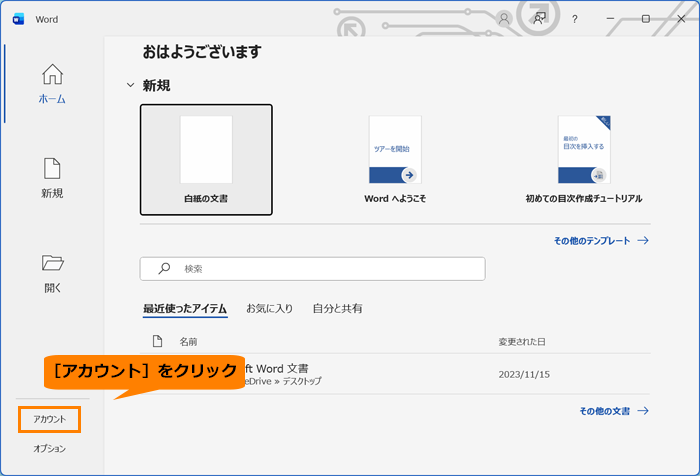Click the user account profile icon
The width and height of the screenshot is (700, 476).
point(503,18)
